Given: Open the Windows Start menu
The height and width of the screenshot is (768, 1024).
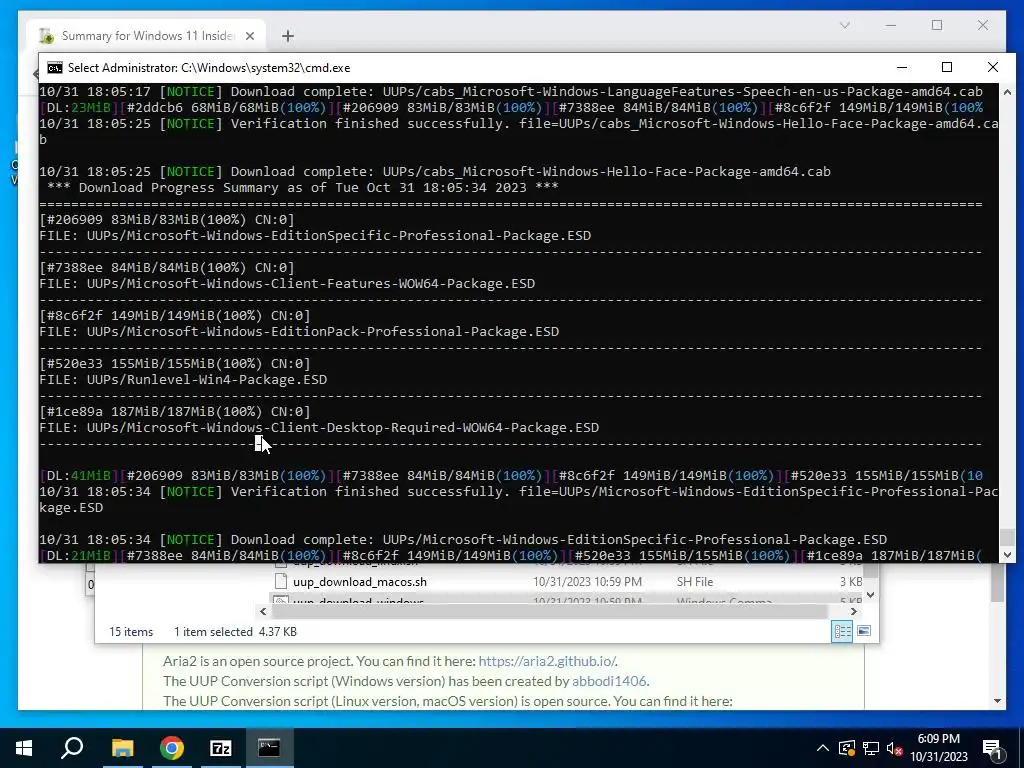Looking at the screenshot, I should click(24, 748).
